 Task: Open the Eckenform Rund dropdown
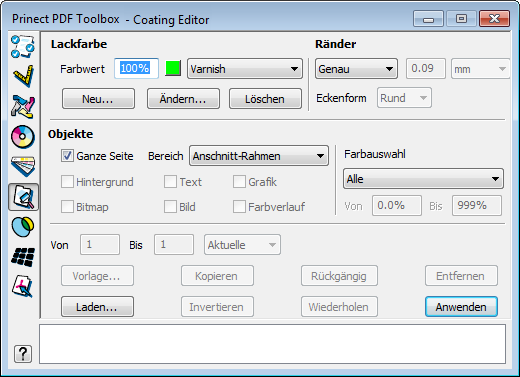[404, 98]
